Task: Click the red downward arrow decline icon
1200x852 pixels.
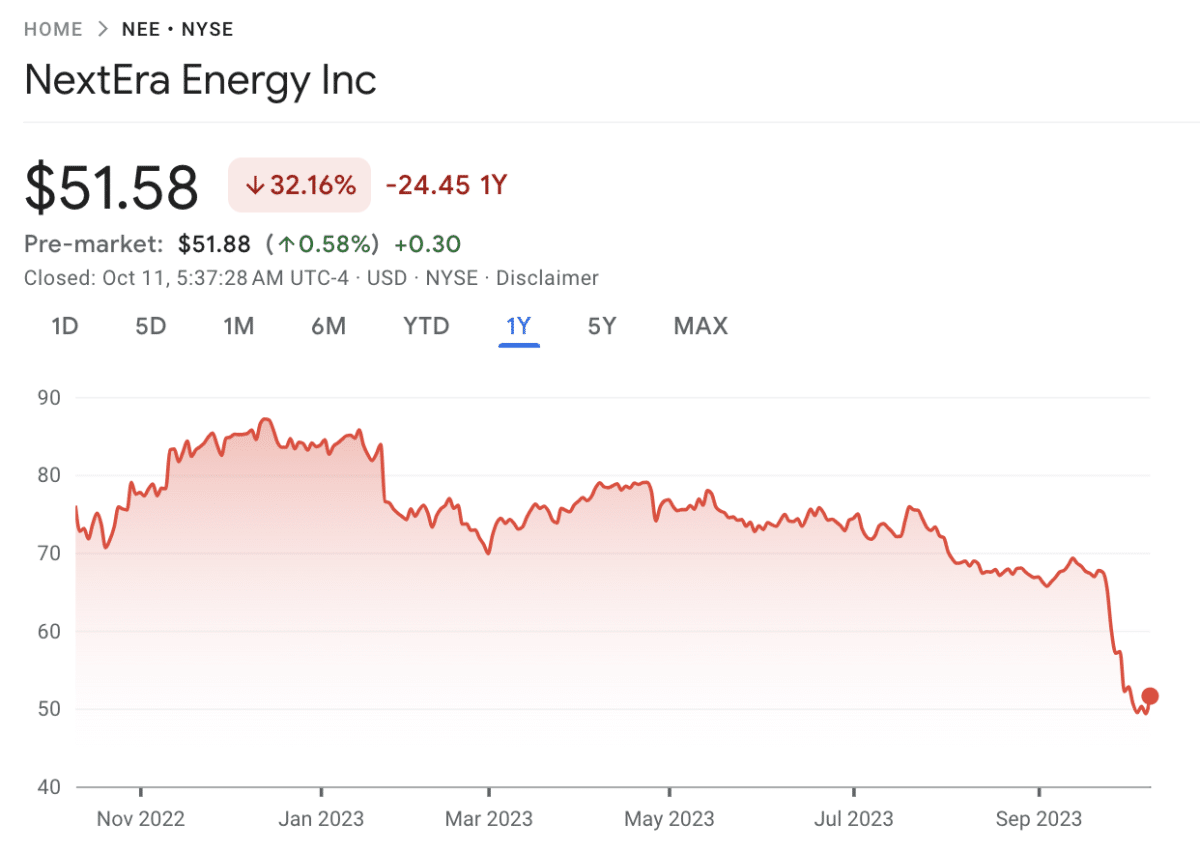Action: tap(256, 185)
